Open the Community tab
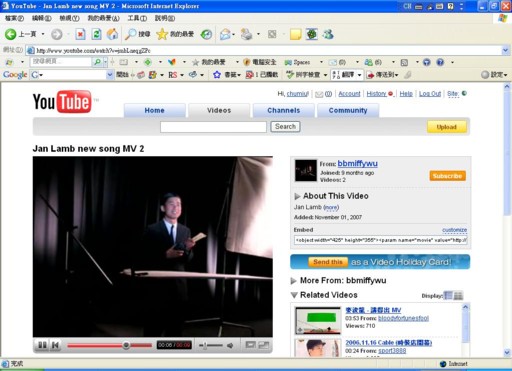 348,110
